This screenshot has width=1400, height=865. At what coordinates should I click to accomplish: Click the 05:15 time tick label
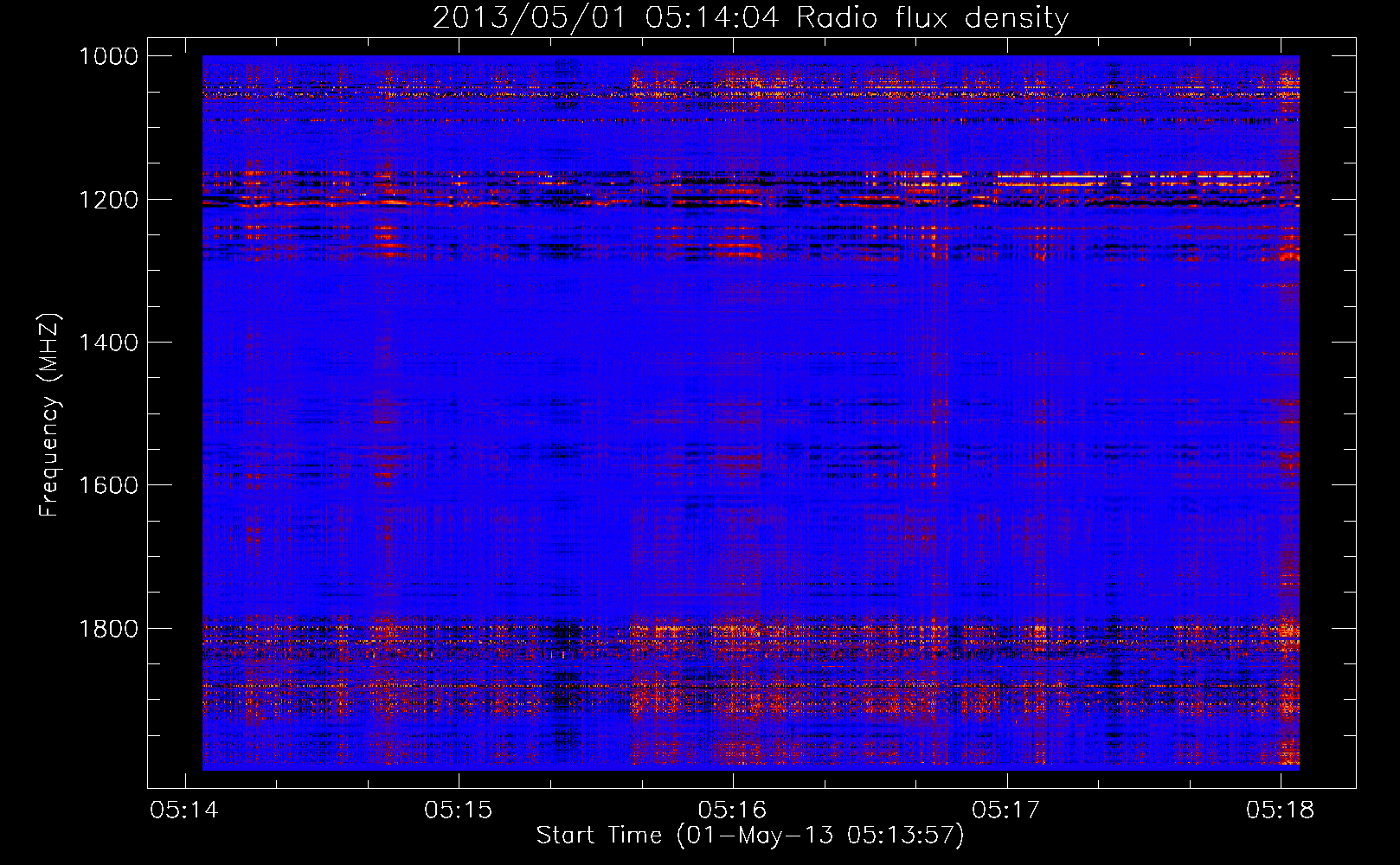click(x=459, y=811)
